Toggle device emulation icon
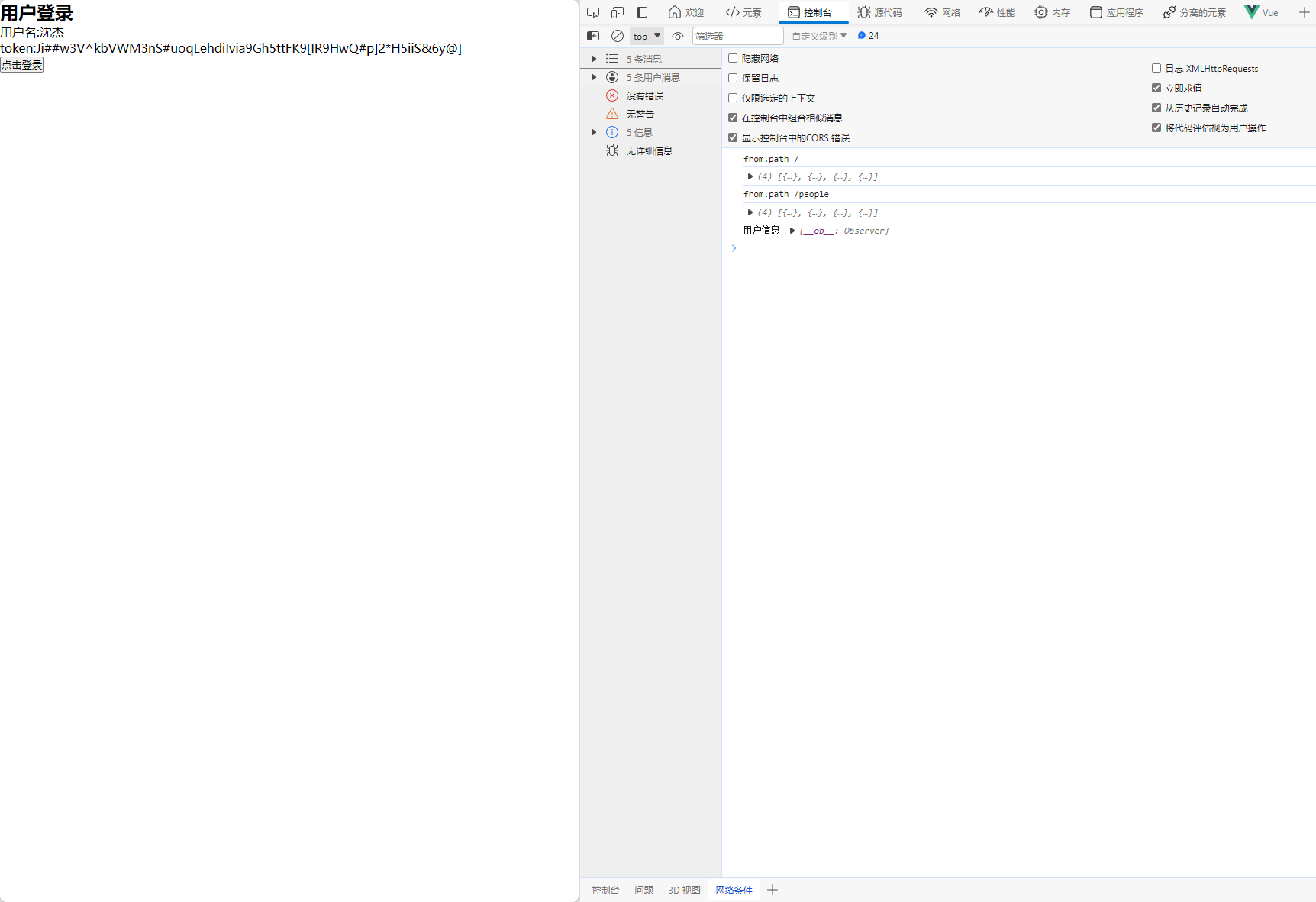The image size is (1316, 902). (x=618, y=12)
